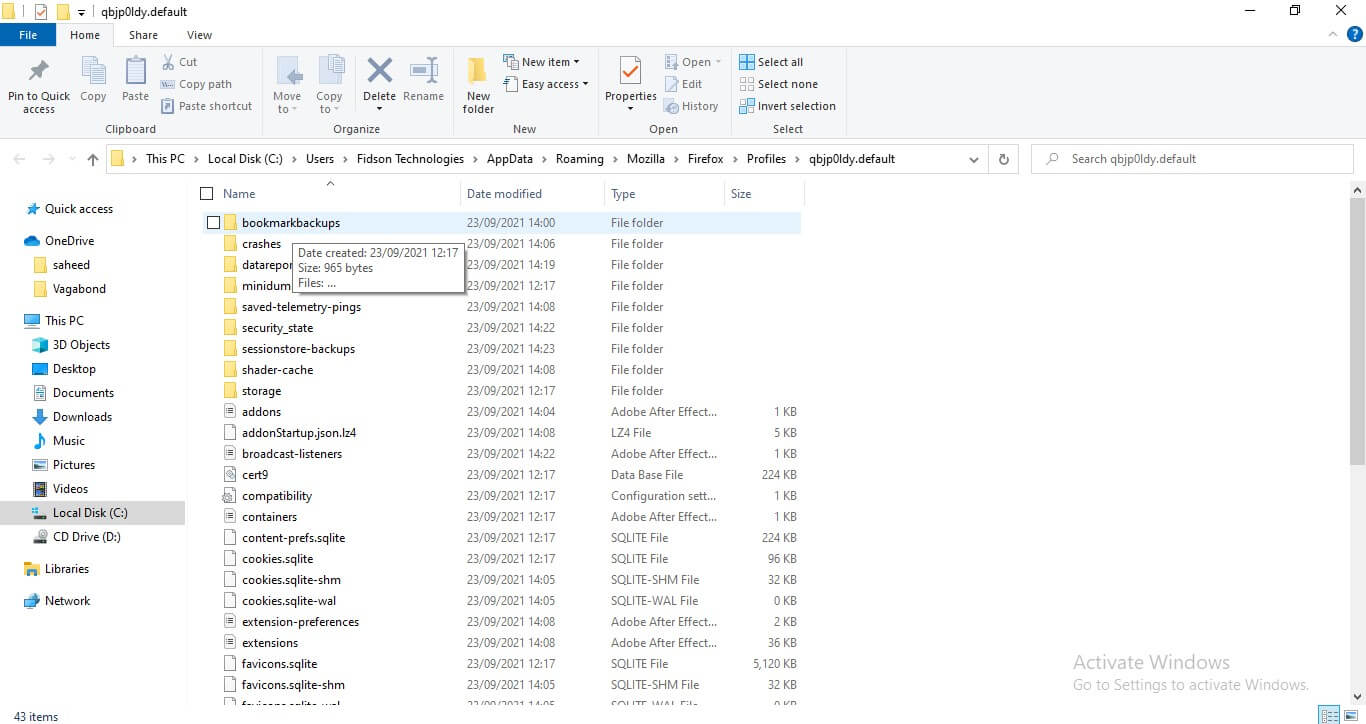Switch to the View tab
The image size is (1366, 724).
(x=198, y=34)
